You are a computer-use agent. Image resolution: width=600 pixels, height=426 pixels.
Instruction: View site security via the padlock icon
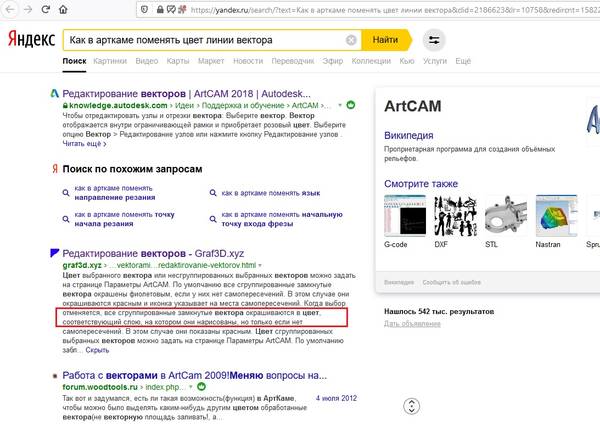[x=160, y=9]
